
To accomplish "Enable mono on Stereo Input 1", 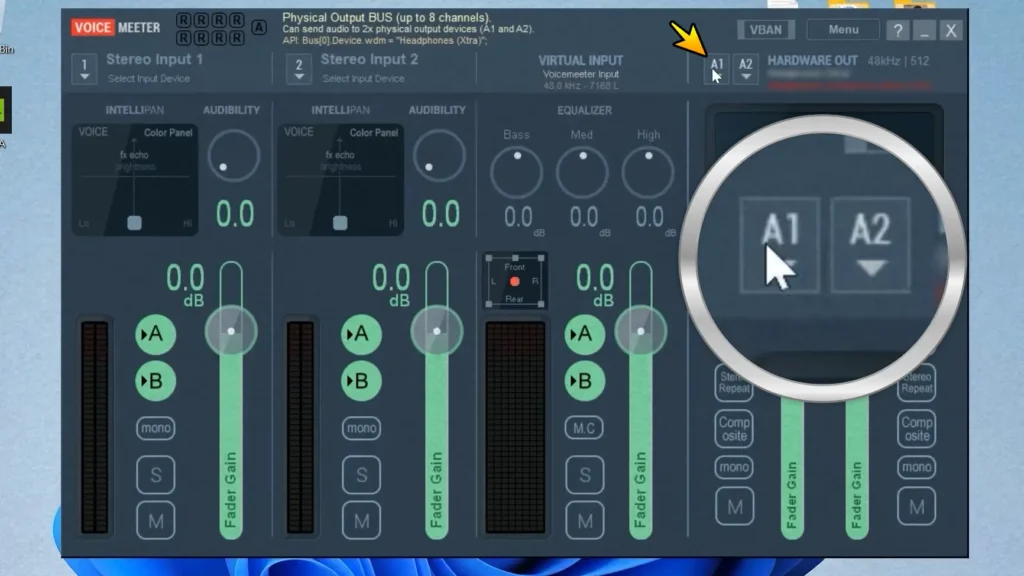I will point(155,428).
